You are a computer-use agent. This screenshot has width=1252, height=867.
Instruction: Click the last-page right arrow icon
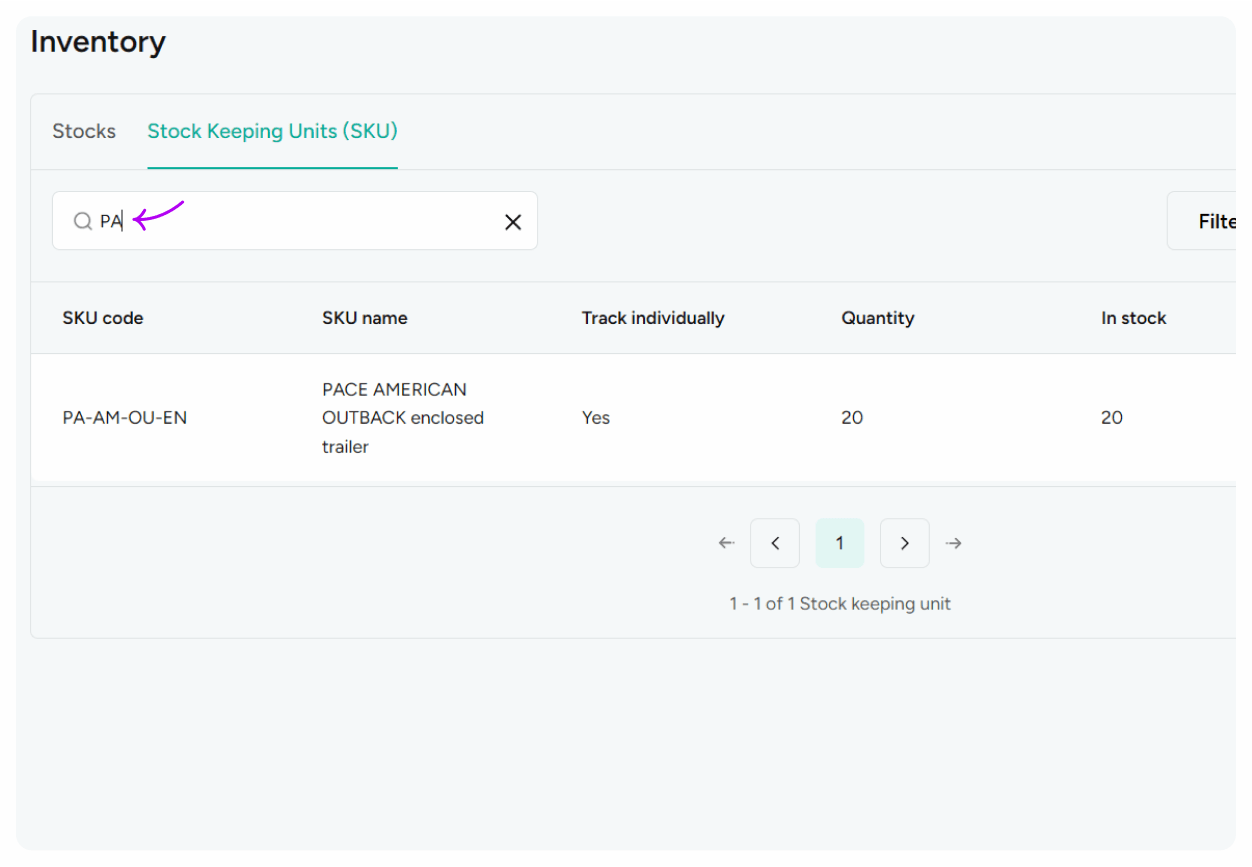(x=953, y=542)
